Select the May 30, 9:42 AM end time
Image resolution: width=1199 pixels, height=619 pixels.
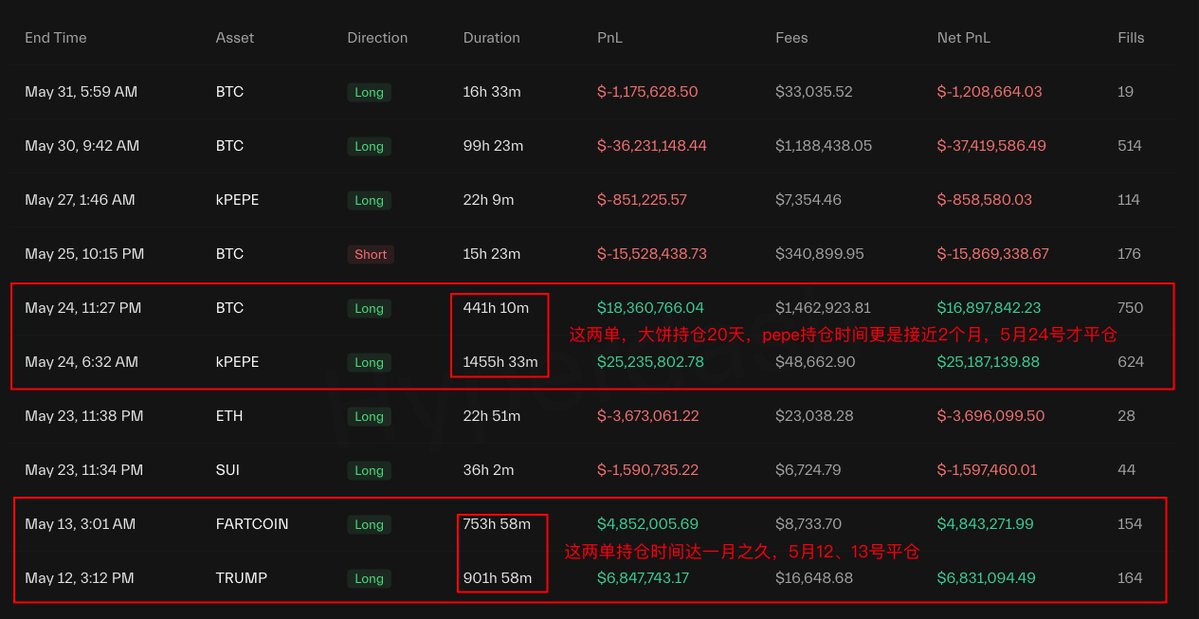(x=82, y=145)
